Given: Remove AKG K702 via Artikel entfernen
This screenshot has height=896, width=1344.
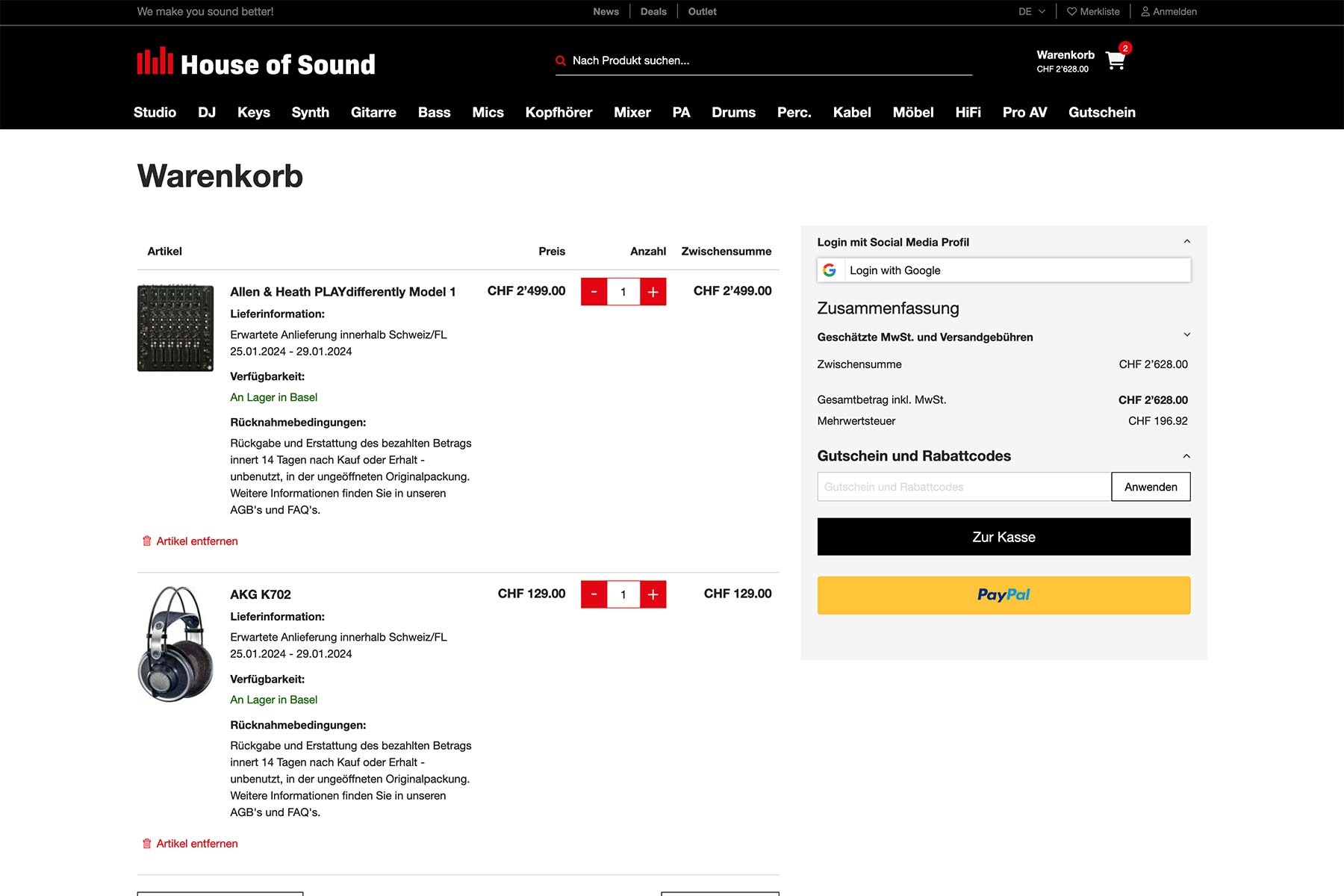Looking at the screenshot, I should click(x=197, y=843).
